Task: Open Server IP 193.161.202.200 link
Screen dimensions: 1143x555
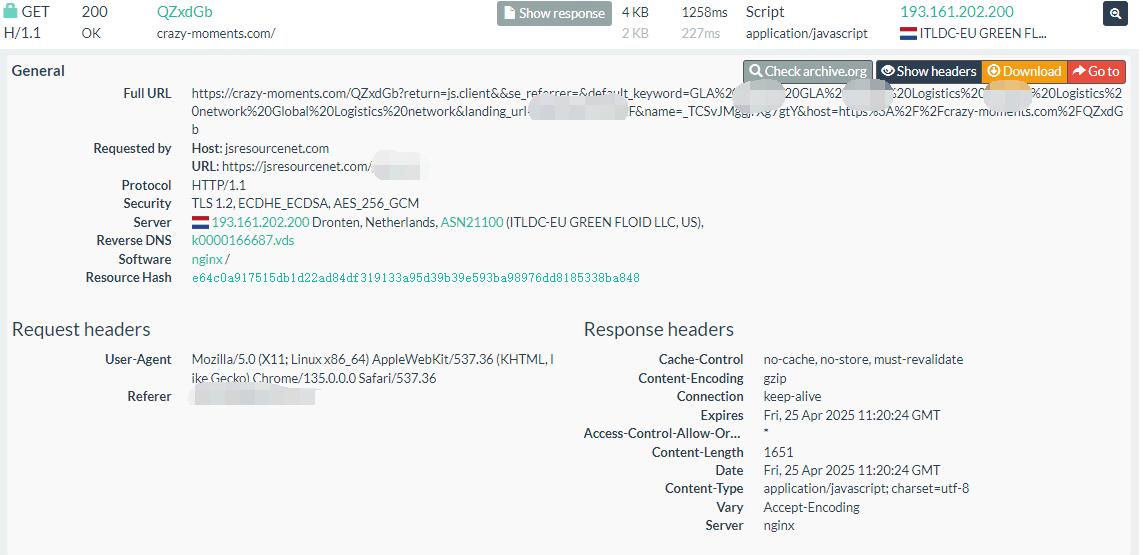Action: 260,222
